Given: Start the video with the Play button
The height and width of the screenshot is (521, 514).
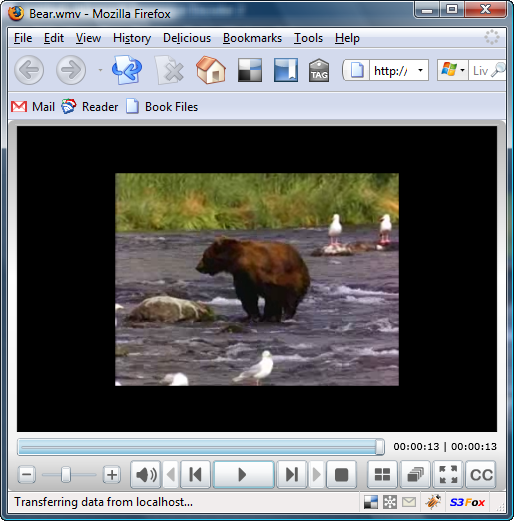Looking at the screenshot, I should pyautogui.click(x=243, y=475).
